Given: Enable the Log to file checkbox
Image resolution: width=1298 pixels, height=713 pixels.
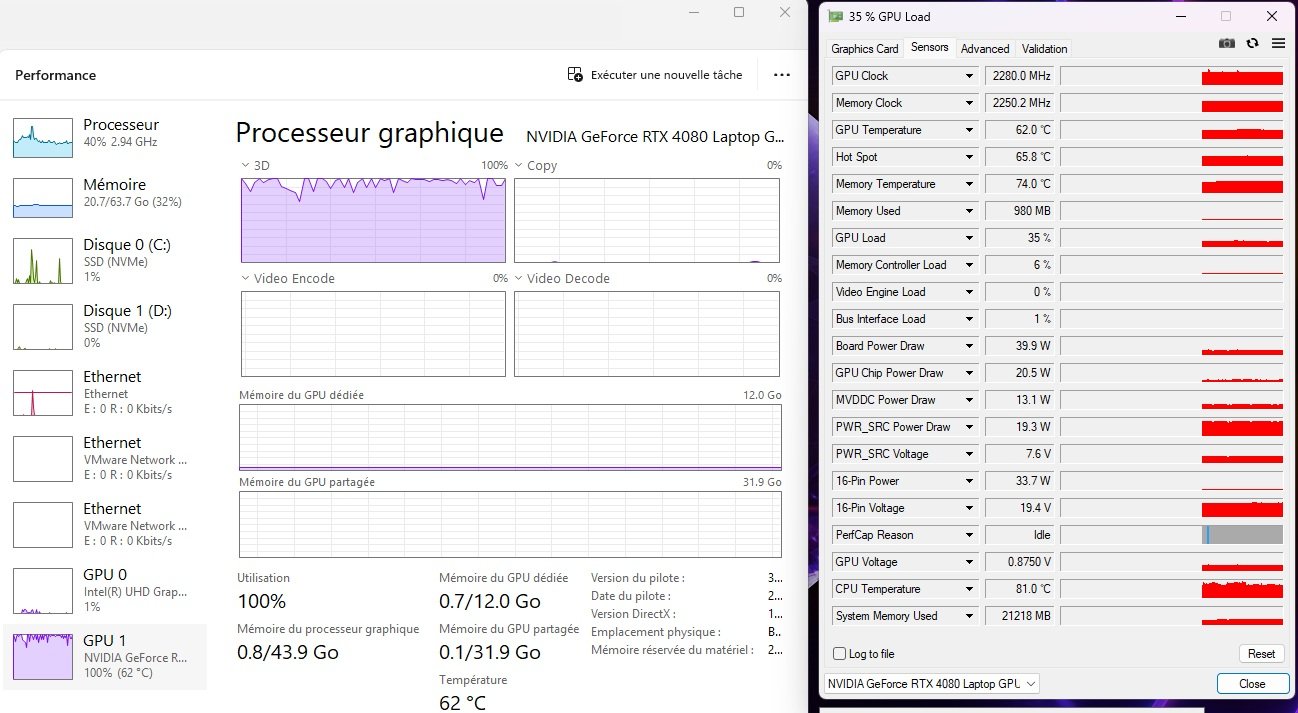Looking at the screenshot, I should tap(840, 654).
